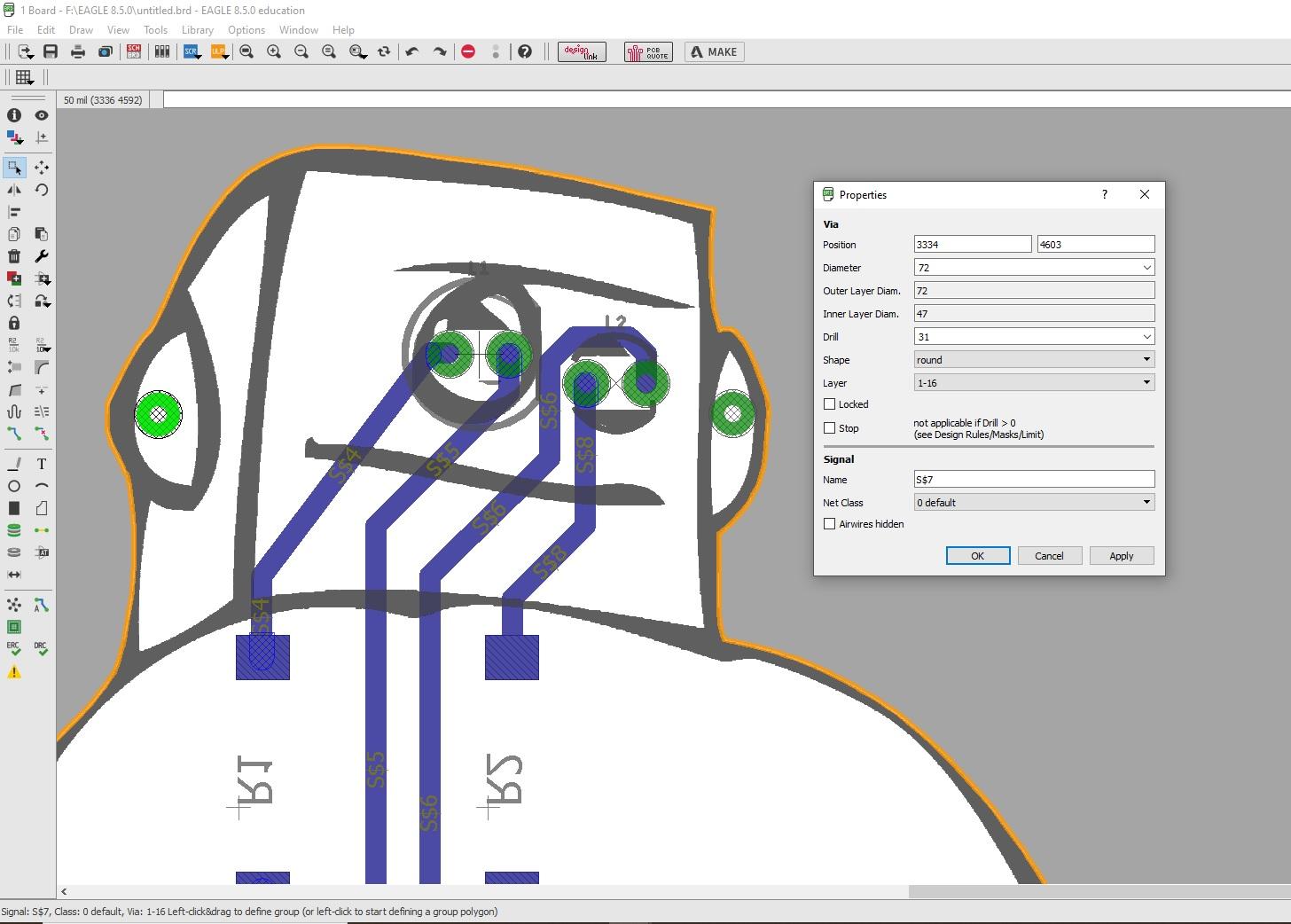Select the Ripup tool
This screenshot has width=1291, height=924.
tap(41, 434)
